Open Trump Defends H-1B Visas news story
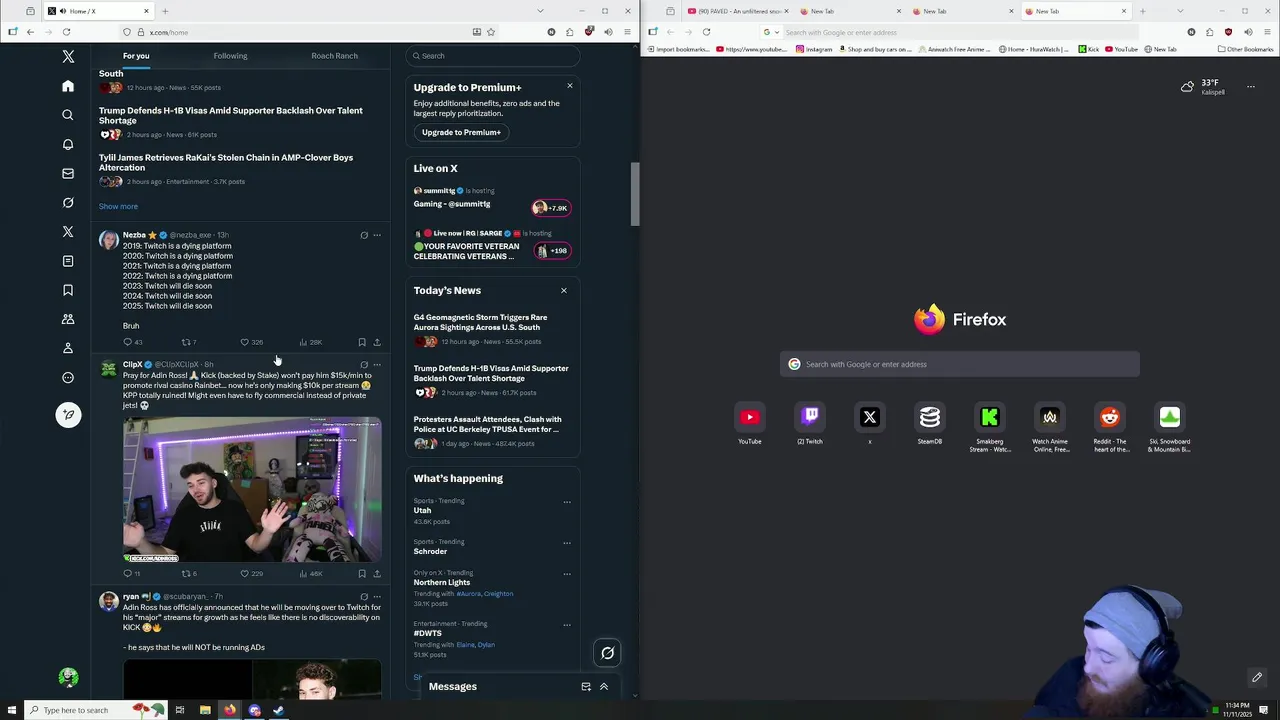This screenshot has height=720, width=1280. click(x=231, y=115)
